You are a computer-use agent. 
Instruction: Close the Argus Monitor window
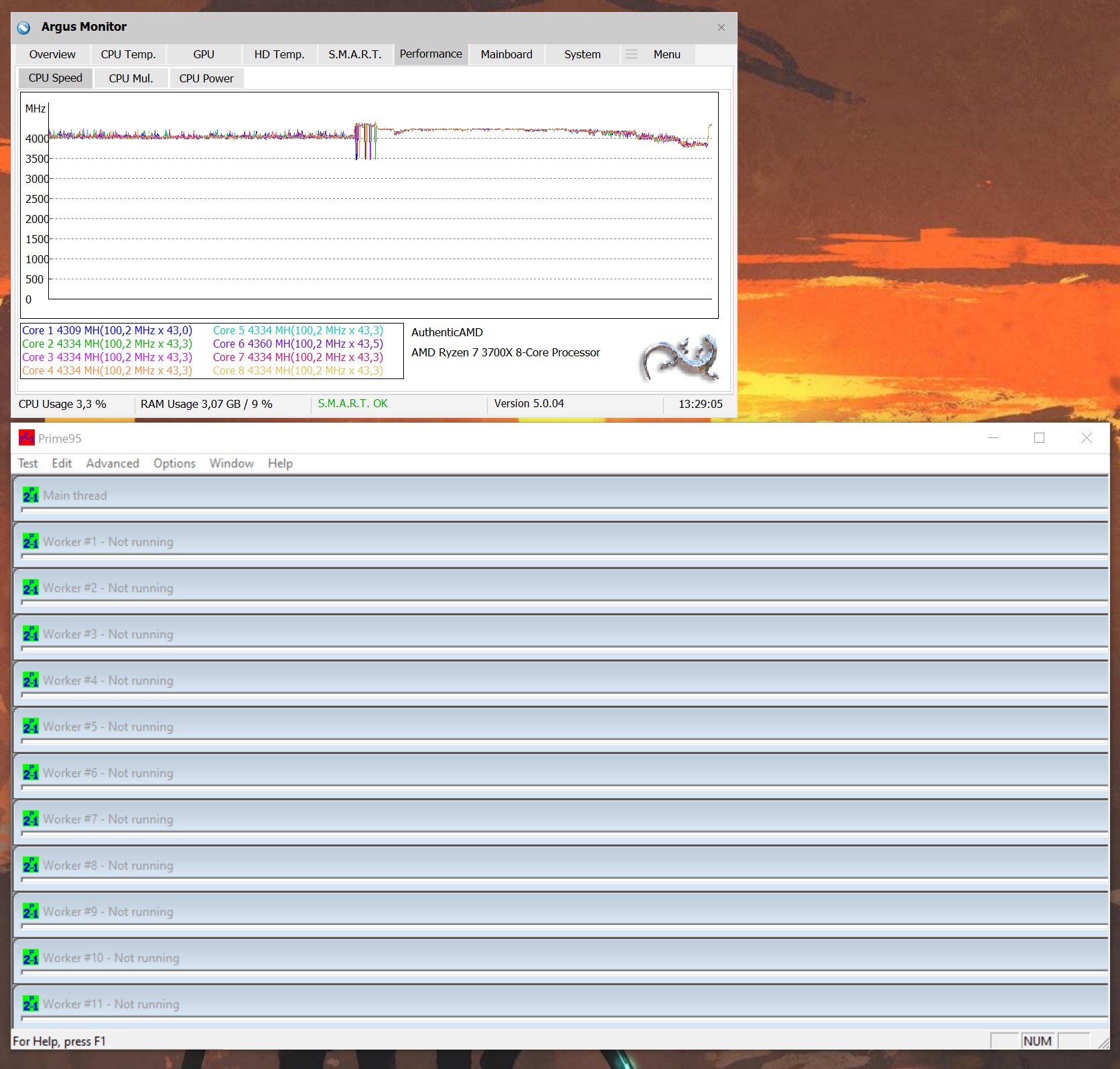click(x=721, y=27)
